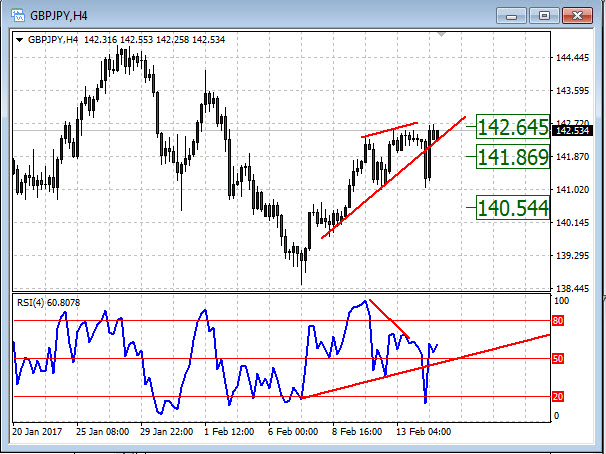The width and height of the screenshot is (606, 454).
Task: Click the 139.295 price scale value
Action: coord(571,256)
